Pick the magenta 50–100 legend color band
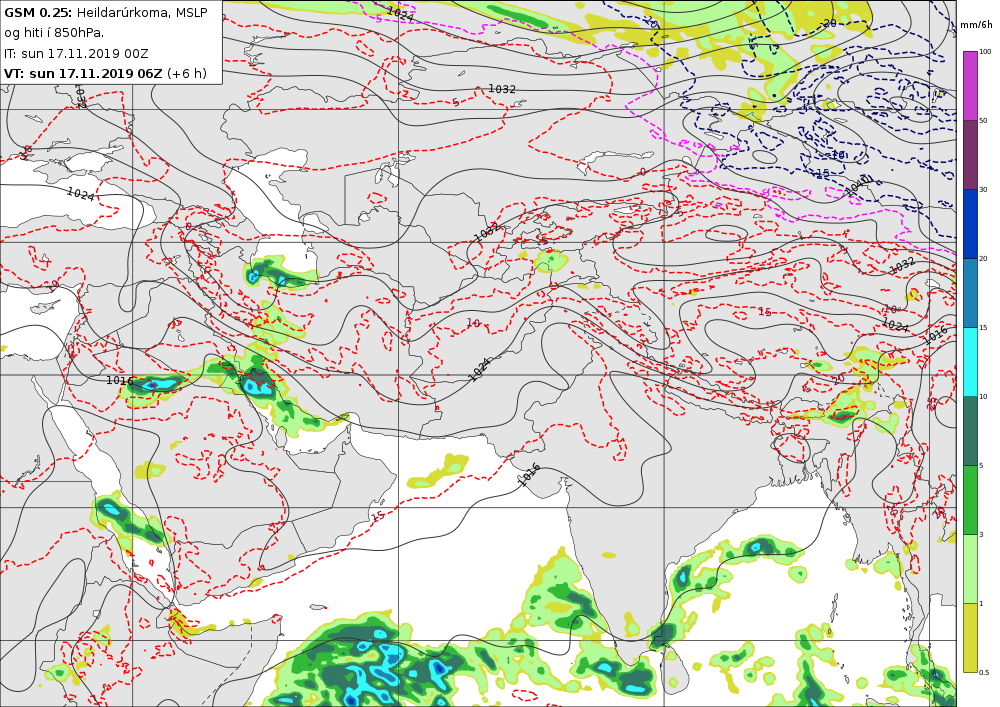This screenshot has height=707, width=1000. click(969, 85)
